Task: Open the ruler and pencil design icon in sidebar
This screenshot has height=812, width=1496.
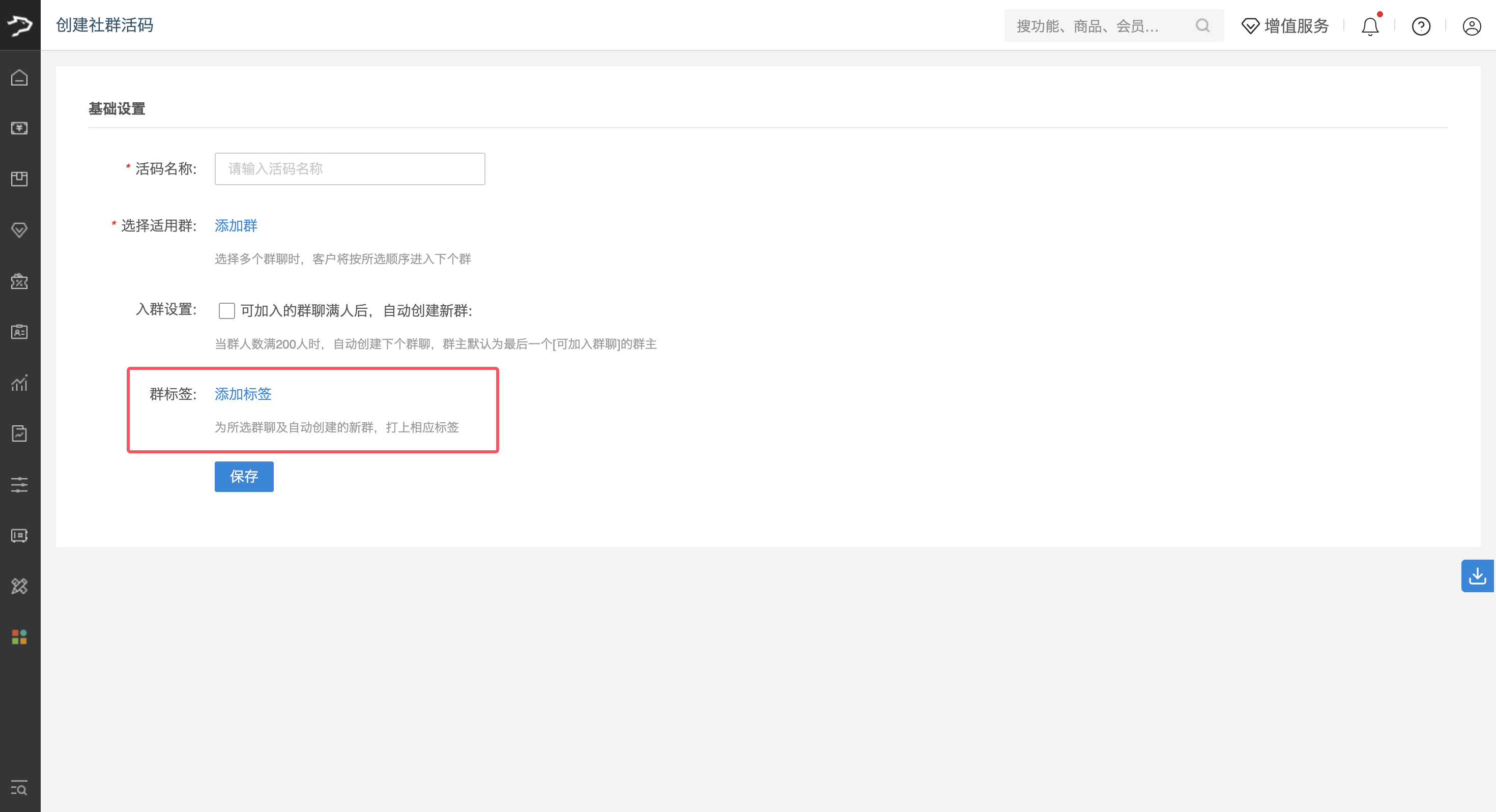Action: pyautogui.click(x=19, y=586)
